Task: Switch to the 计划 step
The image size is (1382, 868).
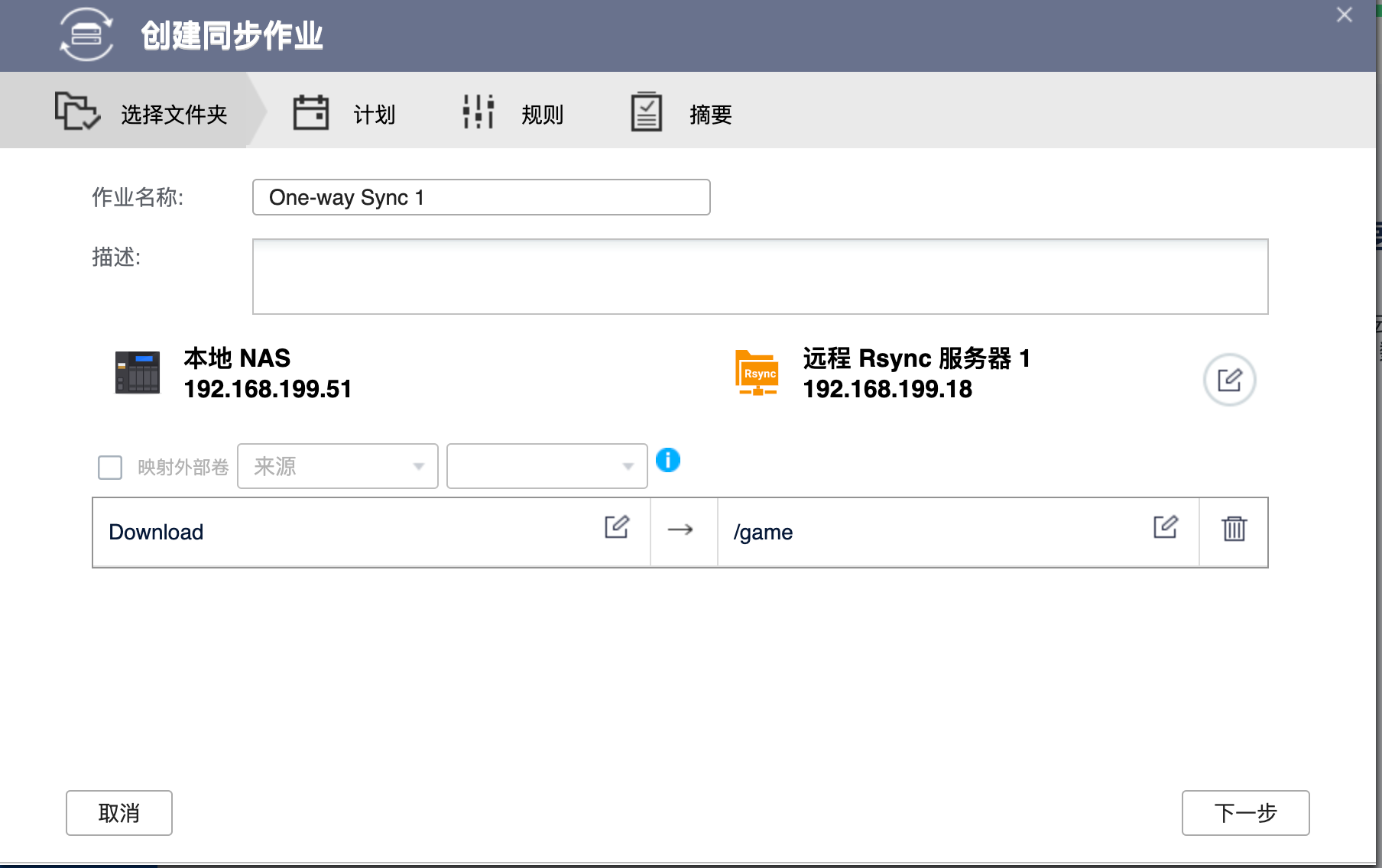Action: [342, 112]
